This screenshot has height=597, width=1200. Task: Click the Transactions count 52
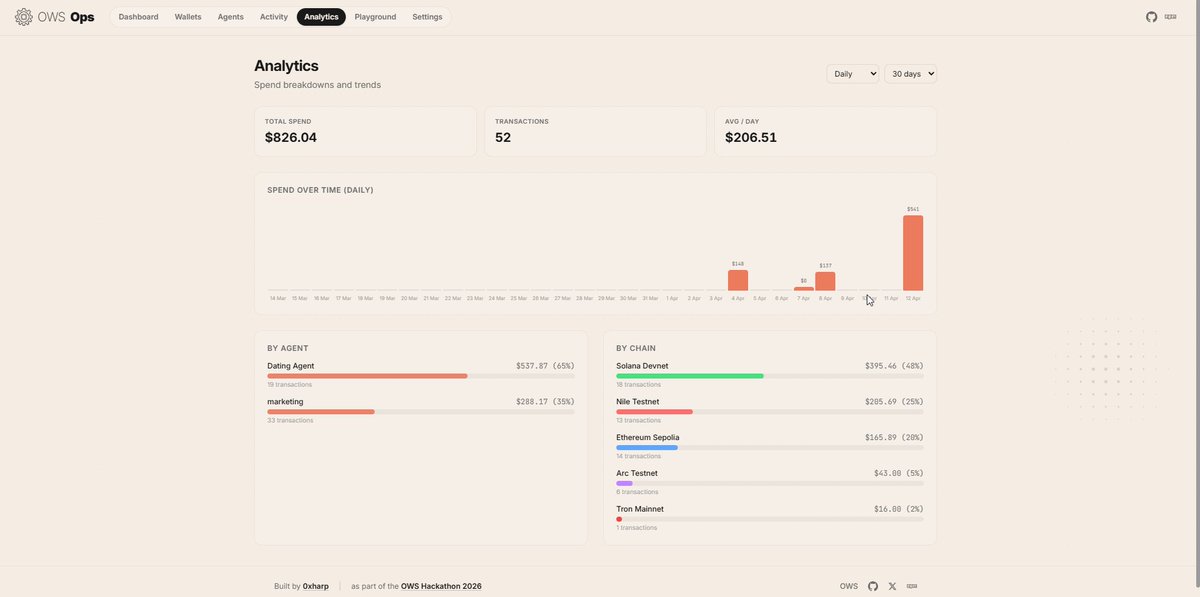[503, 138]
